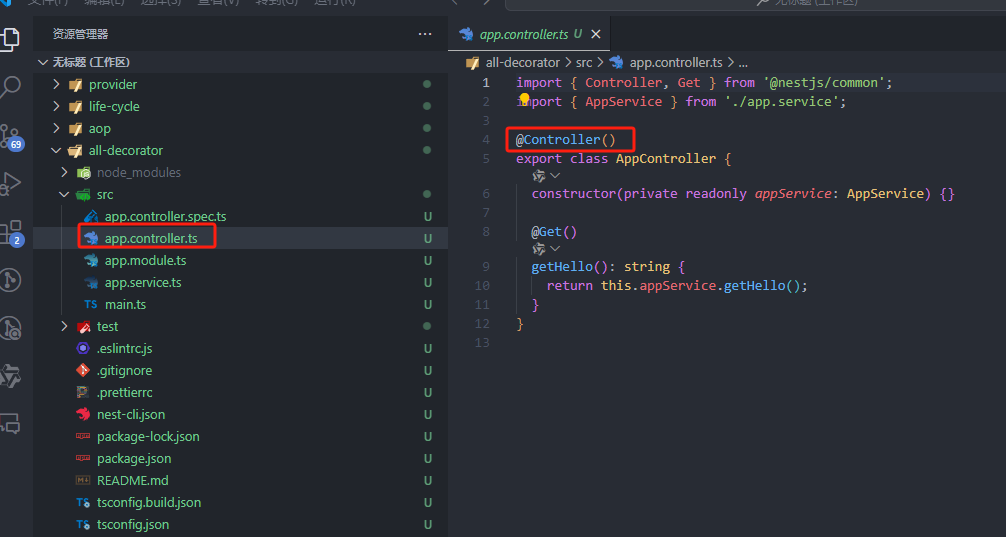Open the Search activity bar icon
Image resolution: width=1006 pixels, height=537 pixels.
click(x=10, y=87)
